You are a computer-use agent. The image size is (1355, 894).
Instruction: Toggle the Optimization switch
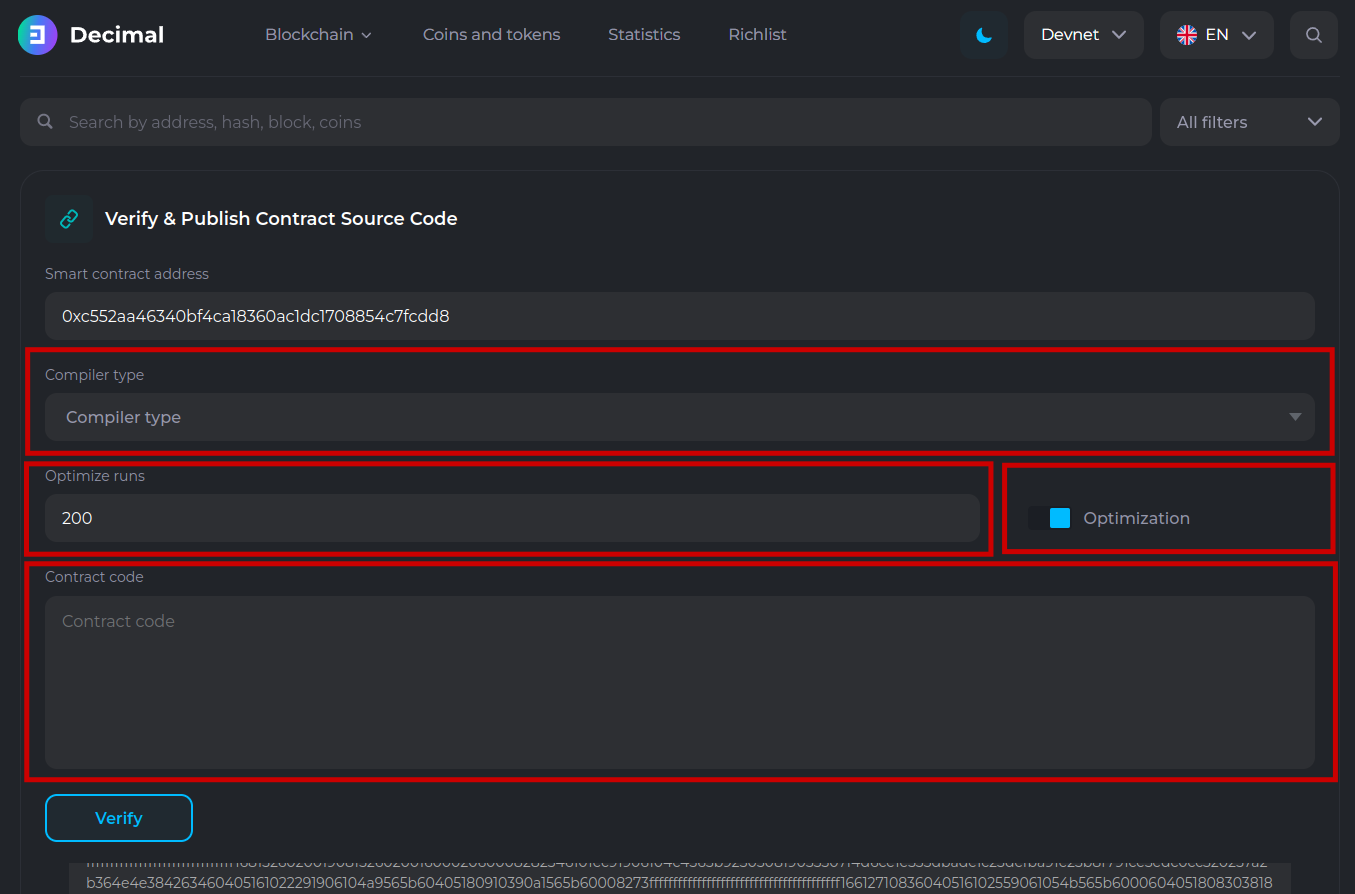[x=1049, y=518]
